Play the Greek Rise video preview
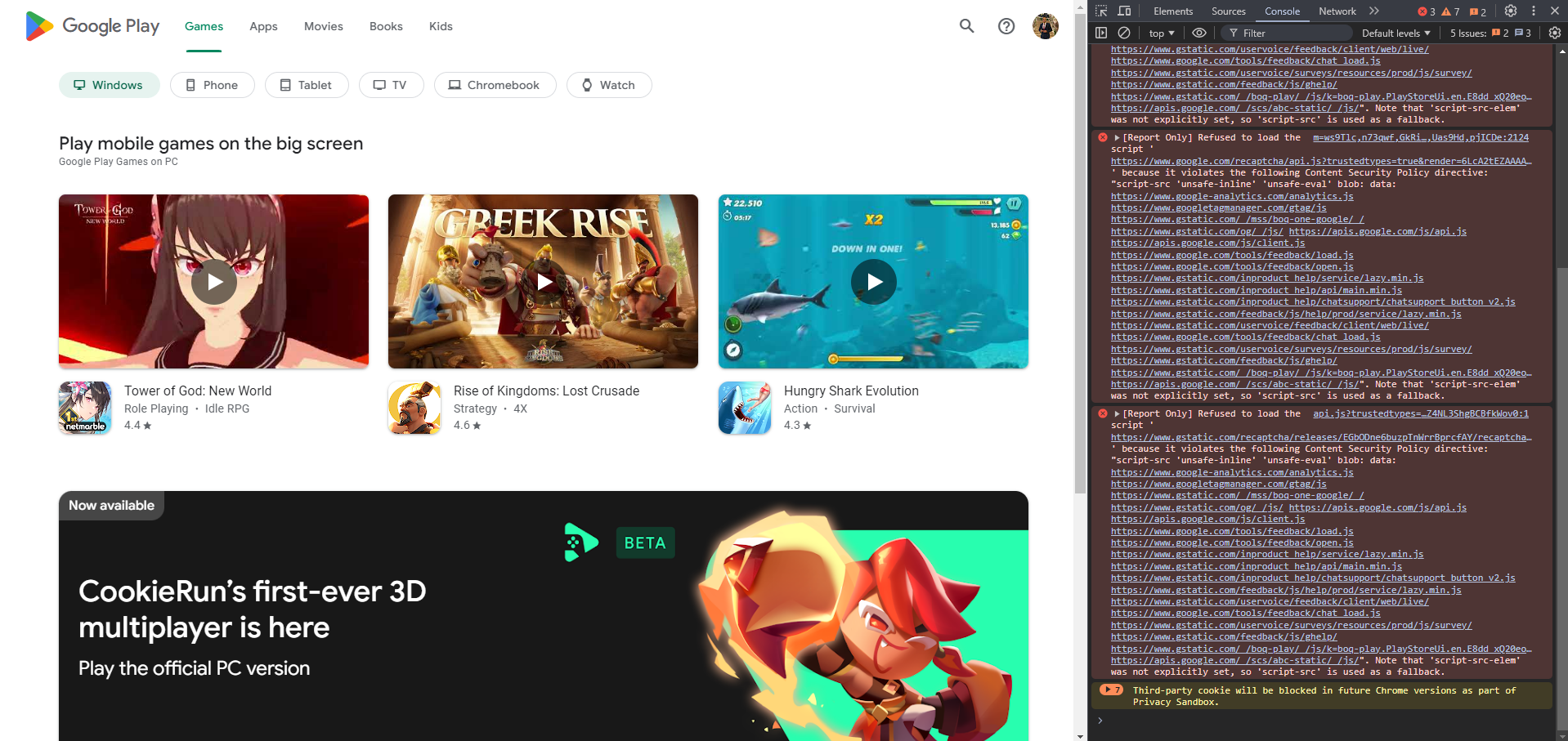Screen dimensions: 1568x741 pos(544,282)
